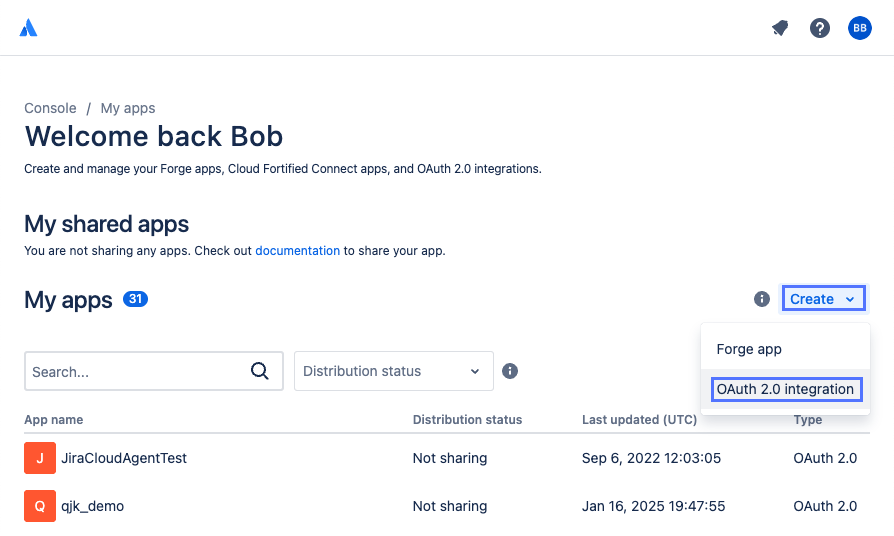Go to Console breadcrumb
The height and width of the screenshot is (536, 894).
50,108
